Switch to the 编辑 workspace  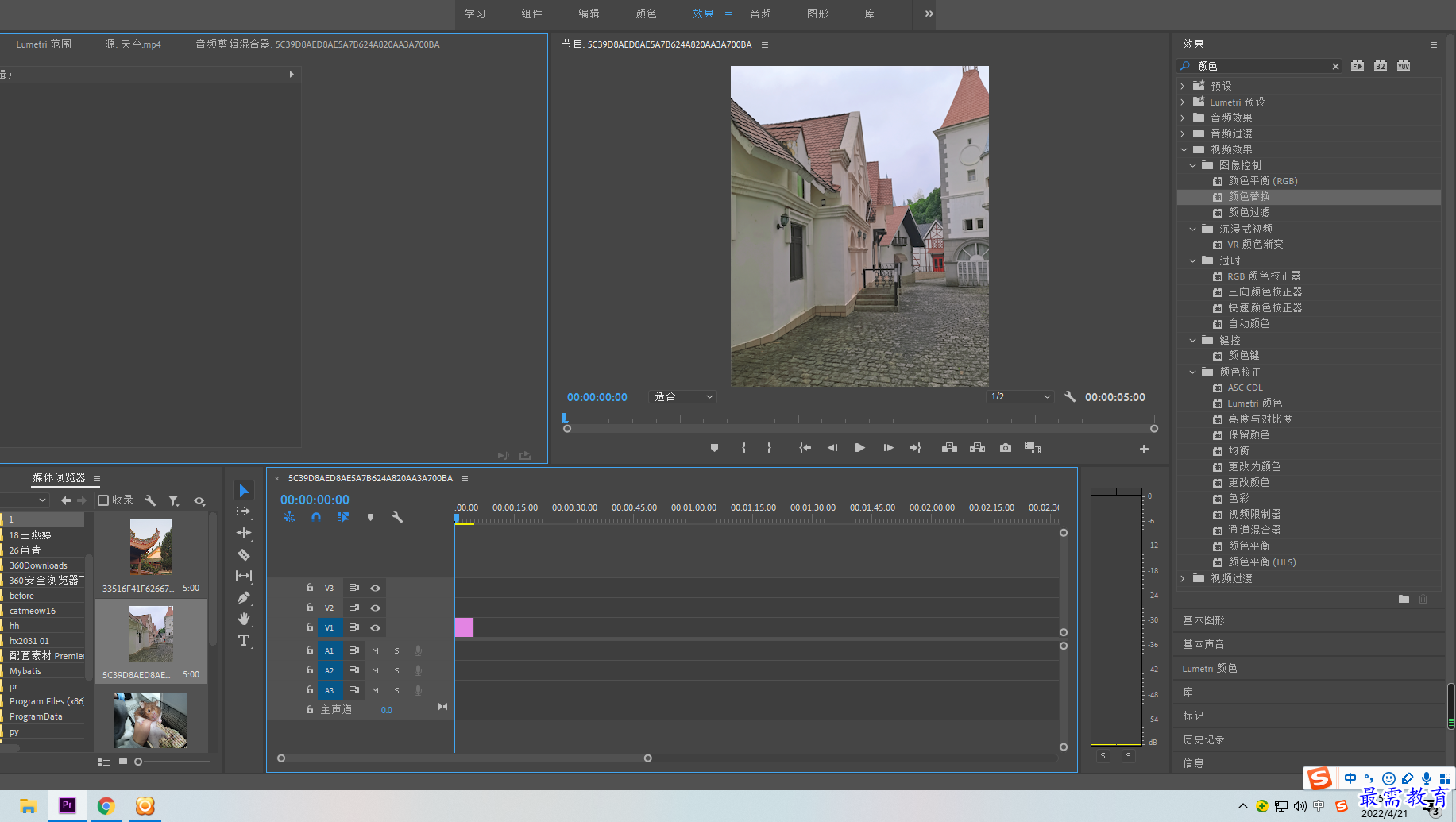589,14
